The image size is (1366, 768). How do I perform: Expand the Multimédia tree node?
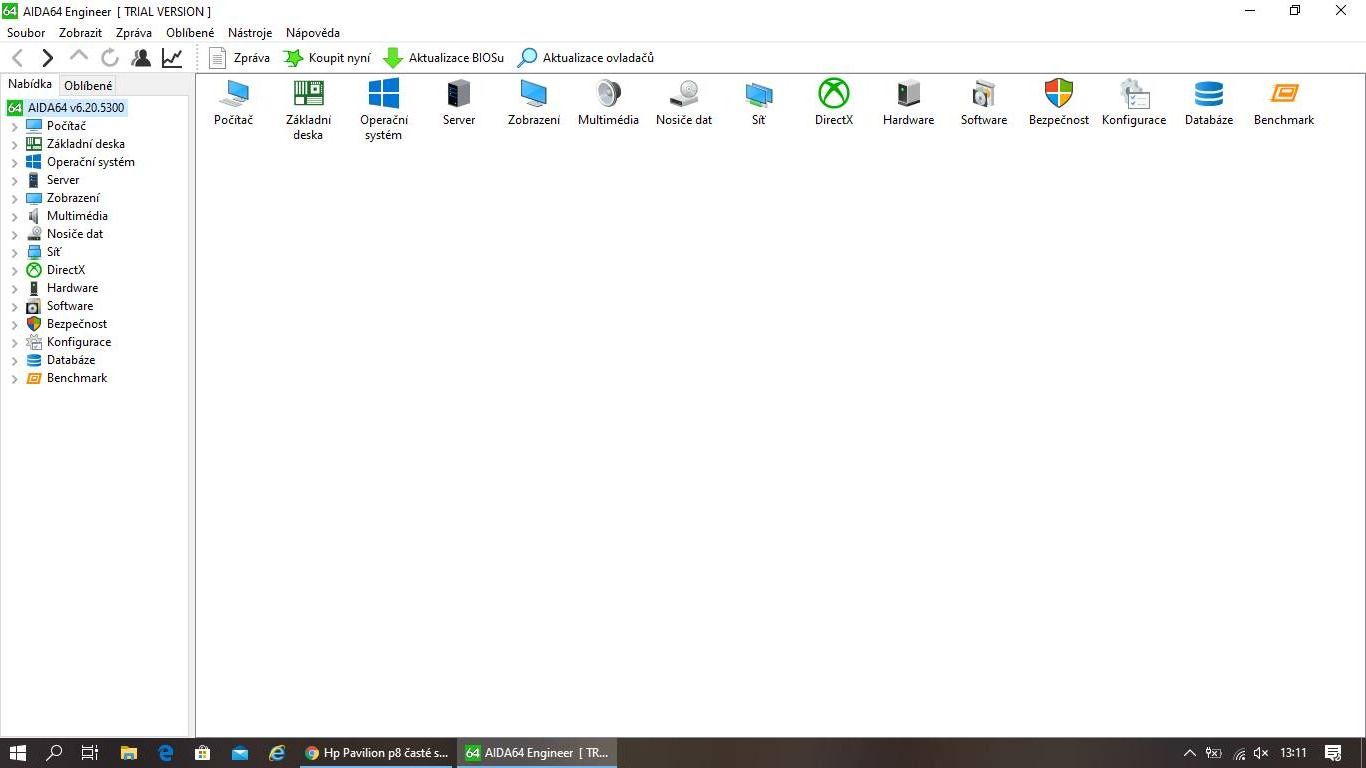(14, 217)
